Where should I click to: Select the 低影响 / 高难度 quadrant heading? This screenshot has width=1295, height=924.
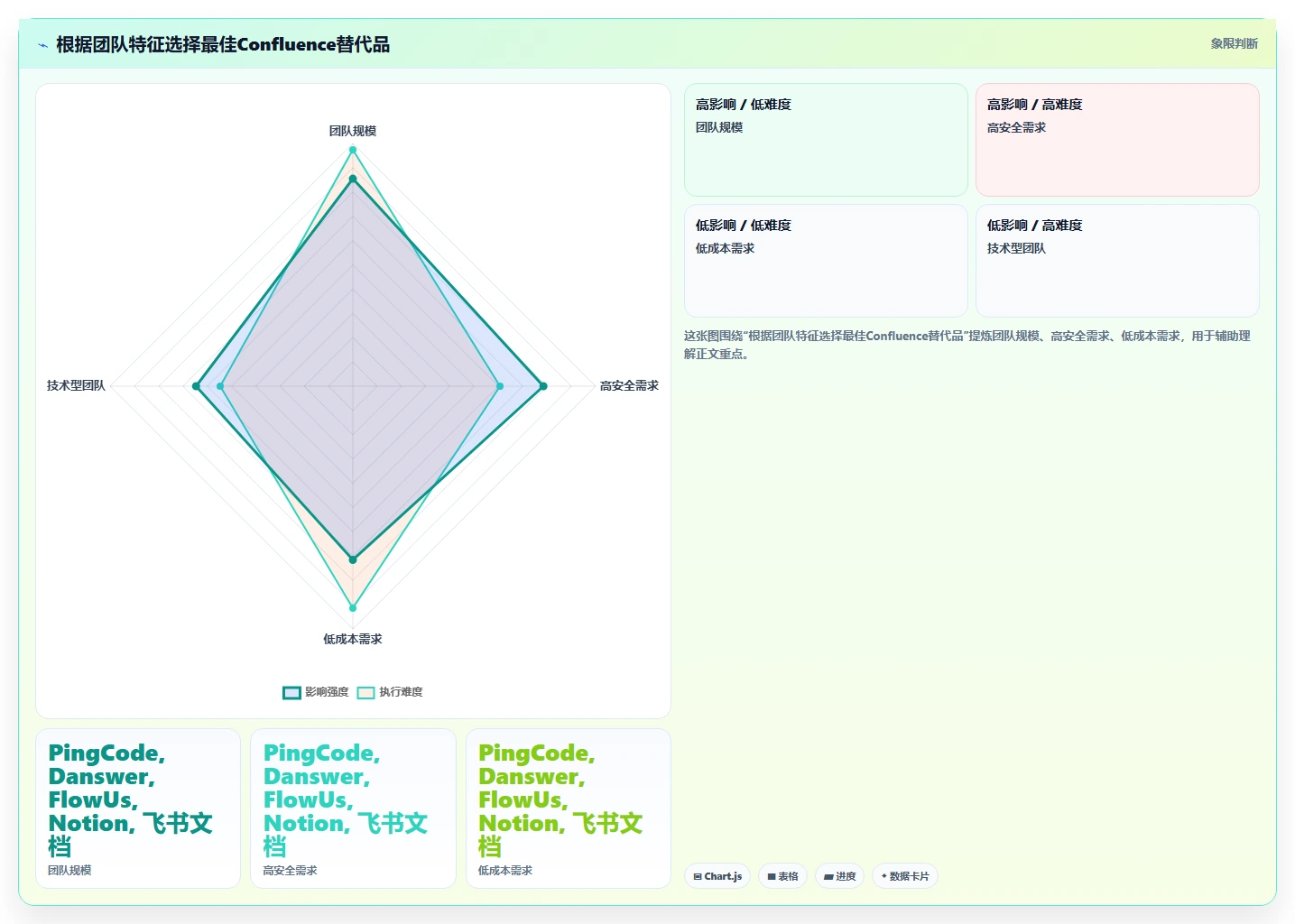click(x=1035, y=226)
